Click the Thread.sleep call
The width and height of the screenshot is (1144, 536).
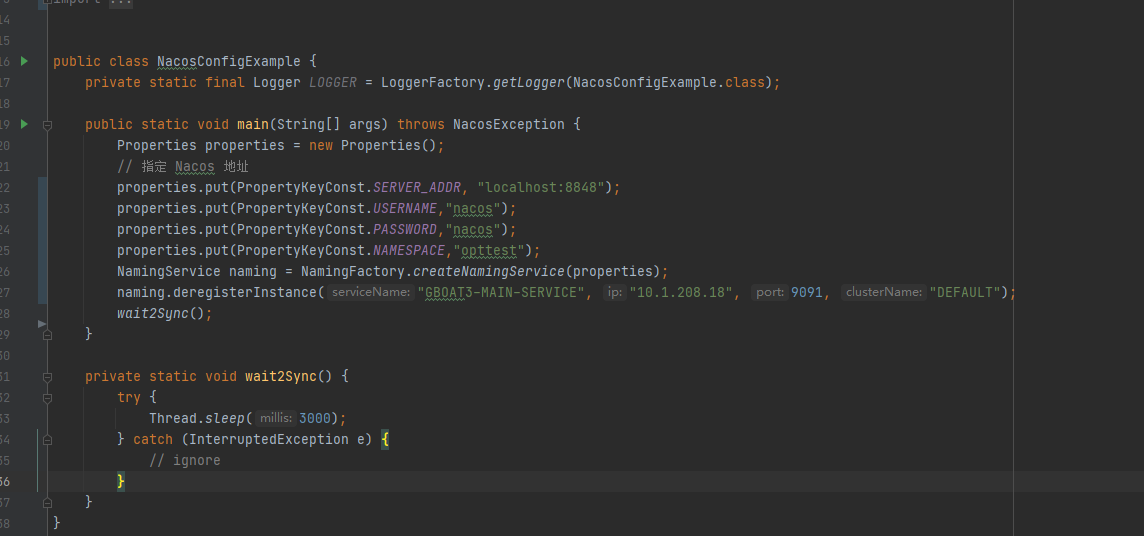(197, 419)
